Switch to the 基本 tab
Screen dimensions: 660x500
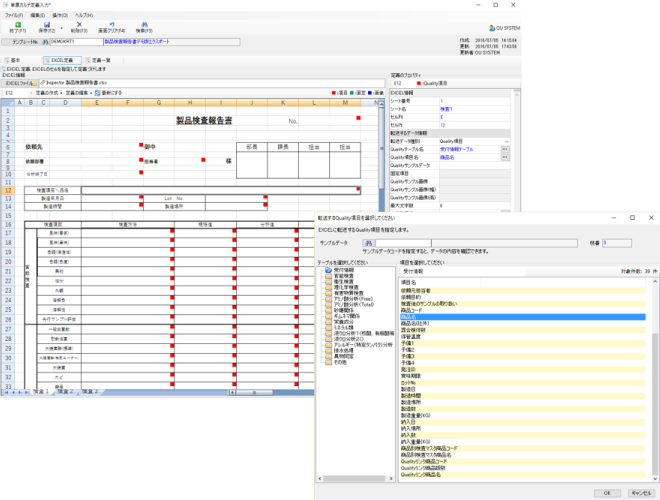pyautogui.click(x=13, y=60)
